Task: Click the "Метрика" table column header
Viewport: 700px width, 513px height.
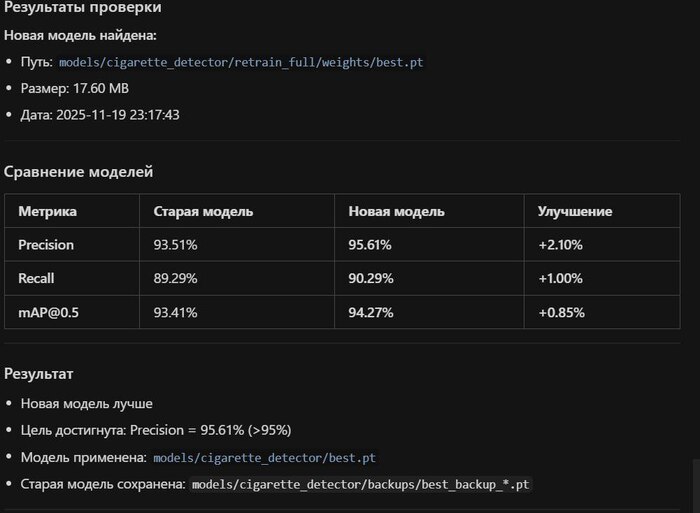Action: pyautogui.click(x=47, y=212)
